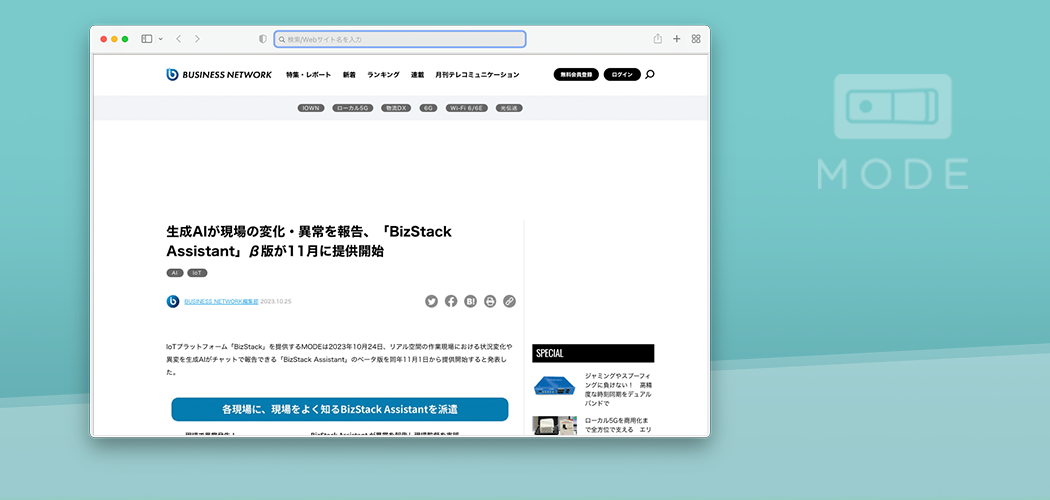Select ランキング in the navigation bar
The height and width of the screenshot is (500, 1050).
pos(383,75)
